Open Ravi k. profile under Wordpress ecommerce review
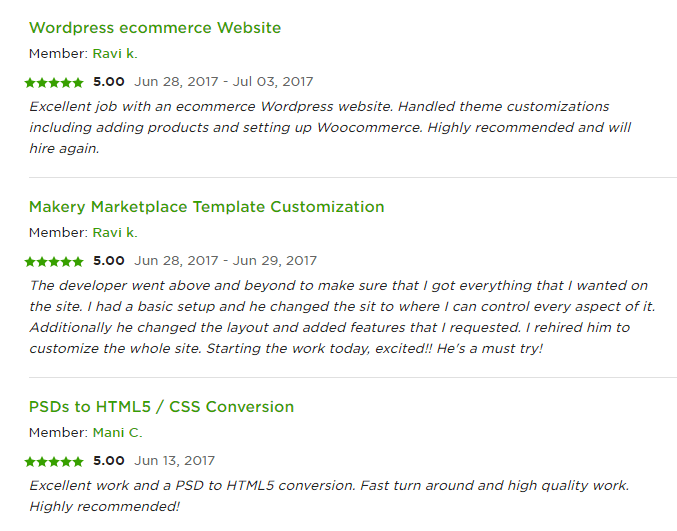 pos(115,54)
